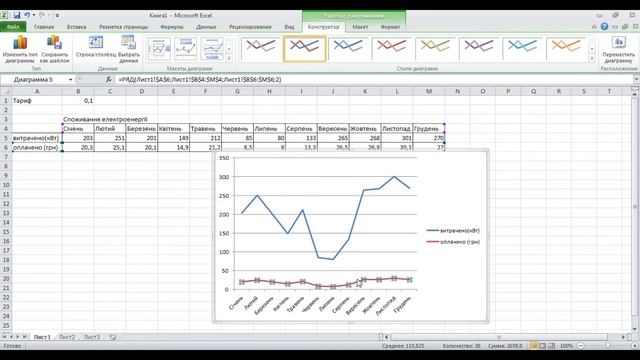This screenshot has width=640, height=360.
Task: Switch to Normal view in status bar
Action: coord(534,346)
